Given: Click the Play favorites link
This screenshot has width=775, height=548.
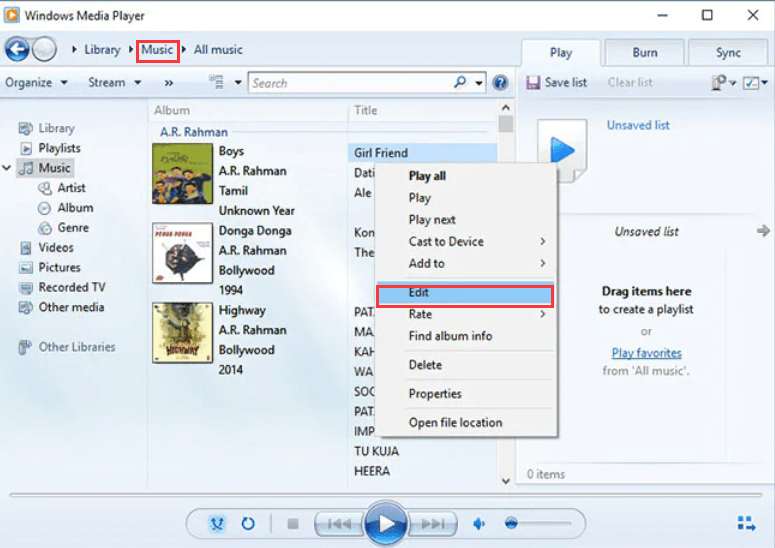Looking at the screenshot, I should coord(646,353).
